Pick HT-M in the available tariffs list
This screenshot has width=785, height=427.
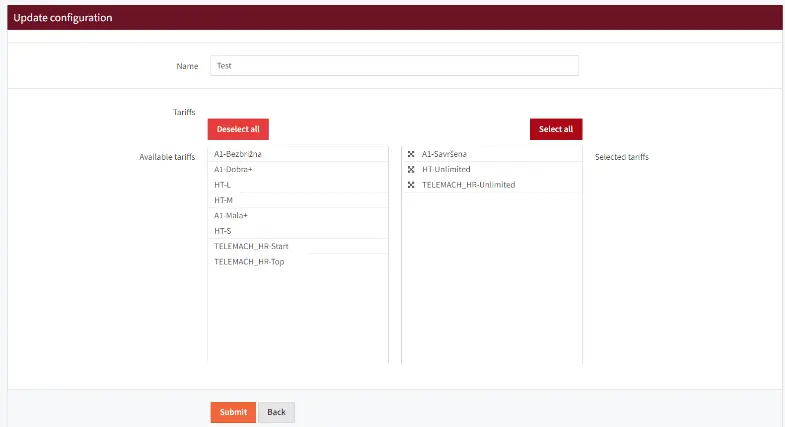point(298,200)
